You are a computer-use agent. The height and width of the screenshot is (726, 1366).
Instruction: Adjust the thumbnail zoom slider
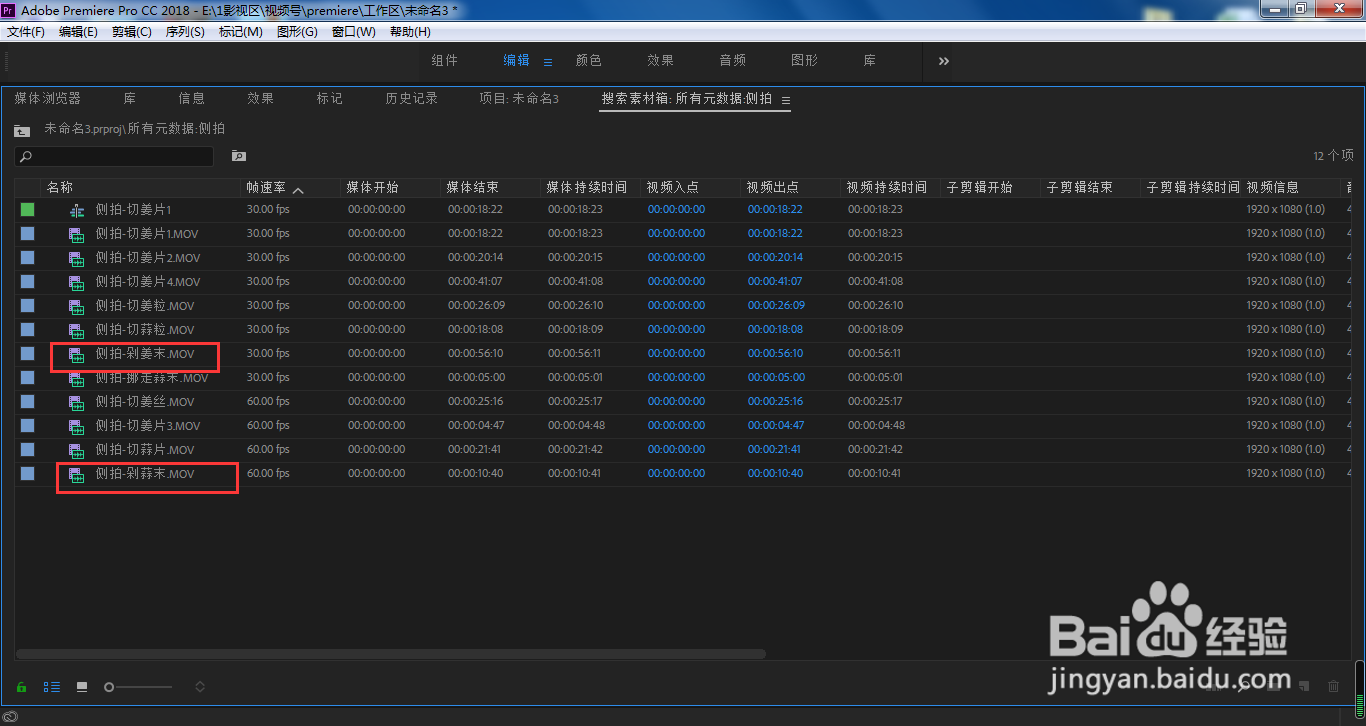point(138,687)
